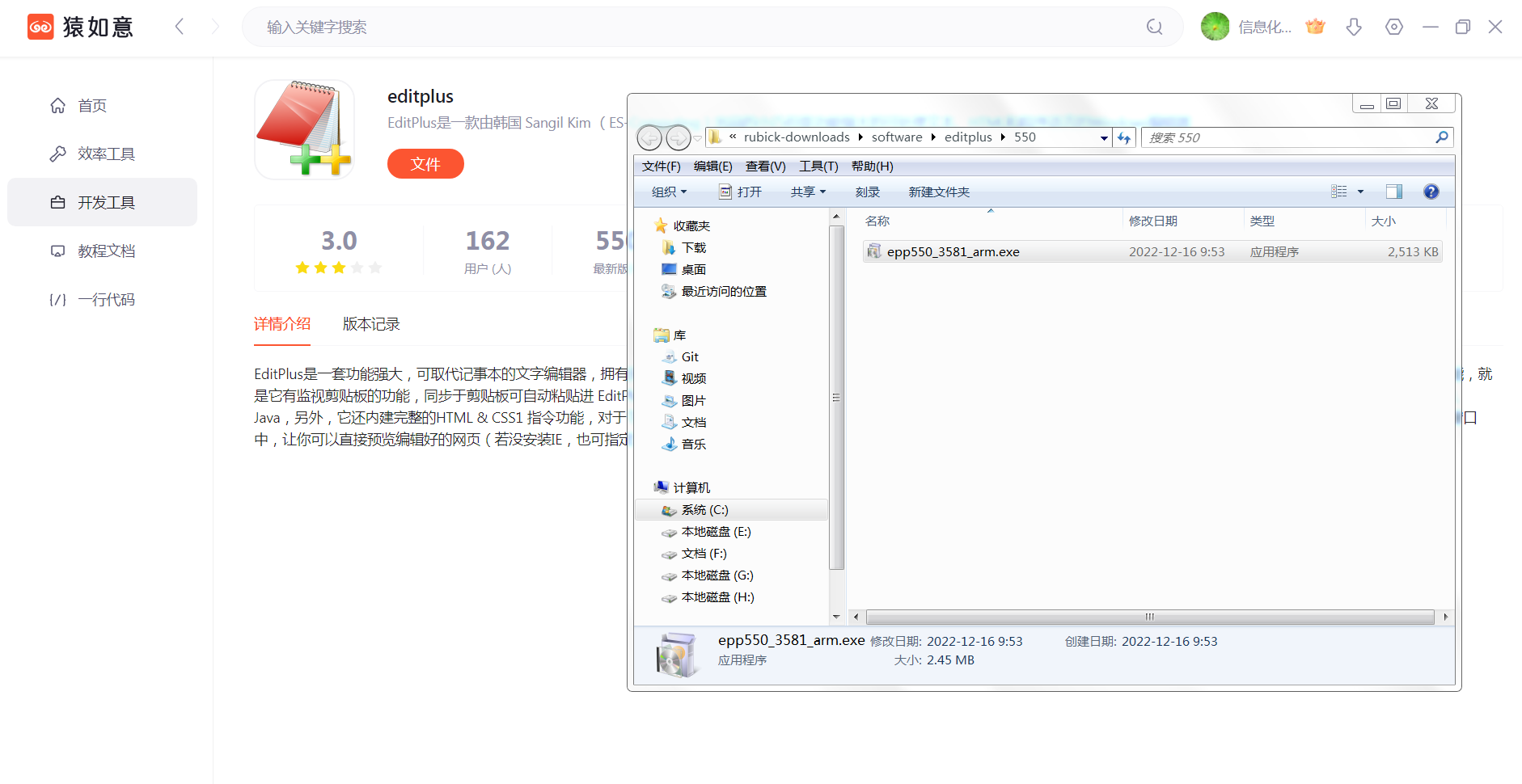The image size is (1522, 784).
Task: Select 文档 (F:) drive
Action: tap(704, 554)
